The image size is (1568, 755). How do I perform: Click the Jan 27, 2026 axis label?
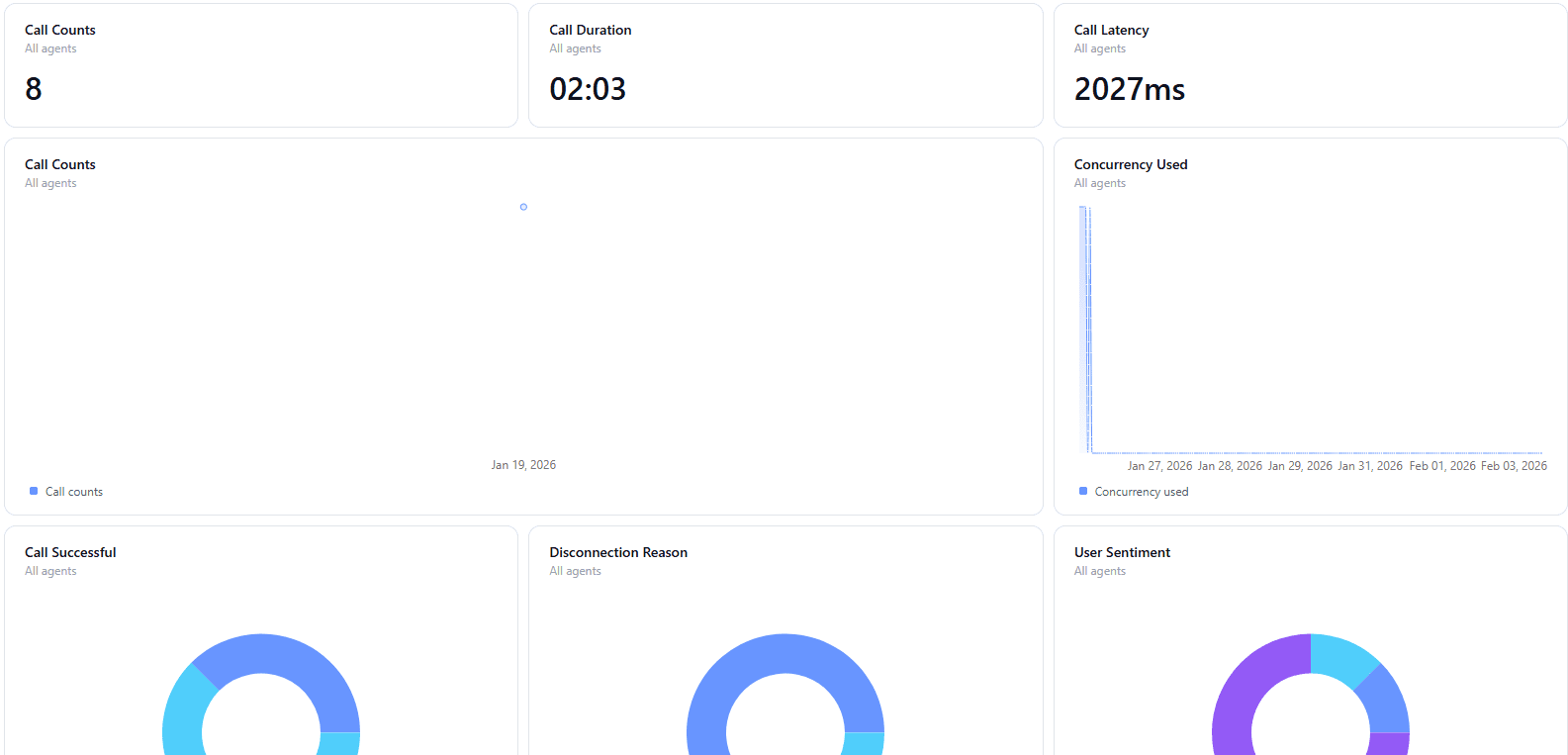tap(1159, 466)
